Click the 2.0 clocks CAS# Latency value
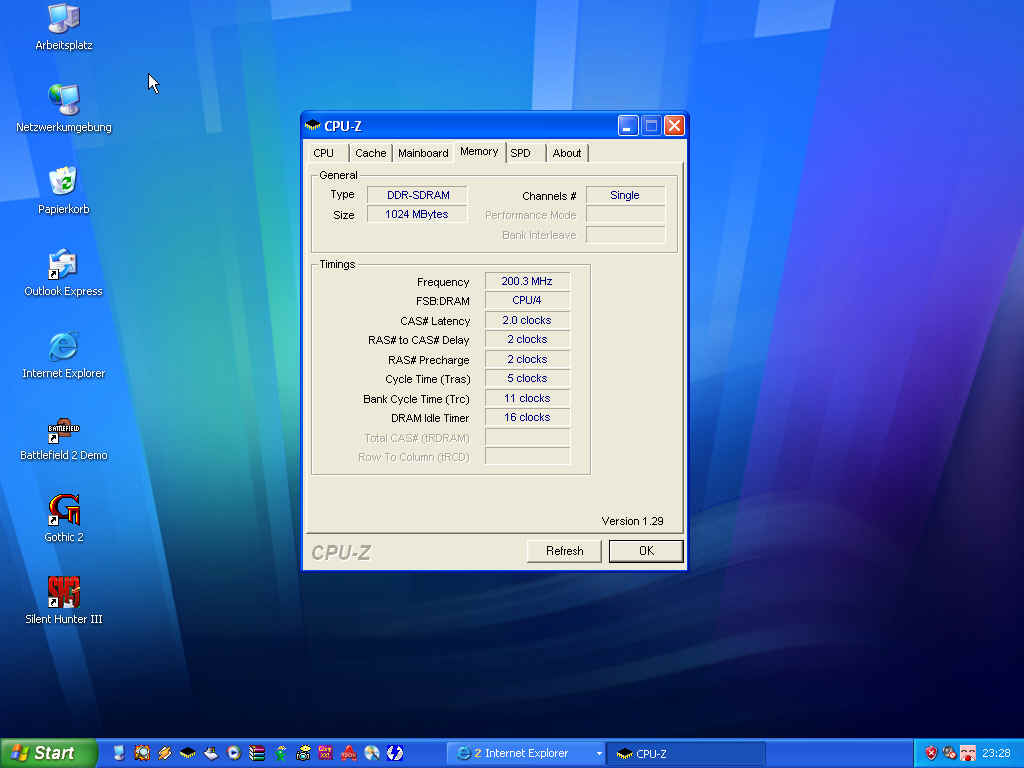Image resolution: width=1024 pixels, height=768 pixels. (x=528, y=320)
